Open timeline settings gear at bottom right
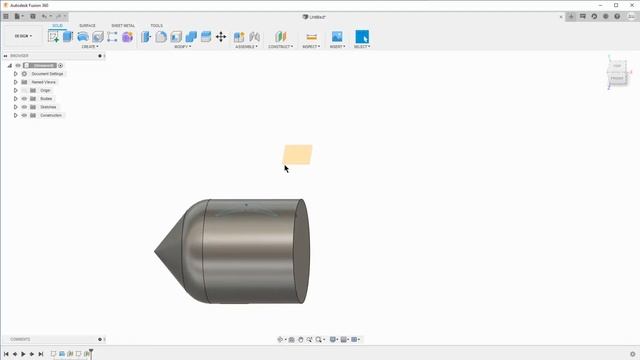 click(x=633, y=354)
